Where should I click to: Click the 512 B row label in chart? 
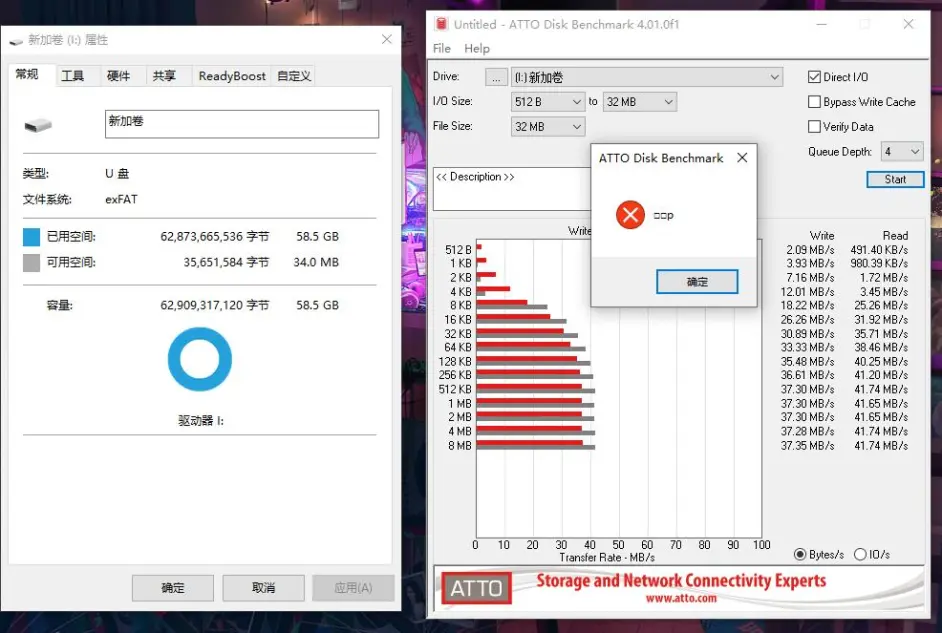[458, 249]
